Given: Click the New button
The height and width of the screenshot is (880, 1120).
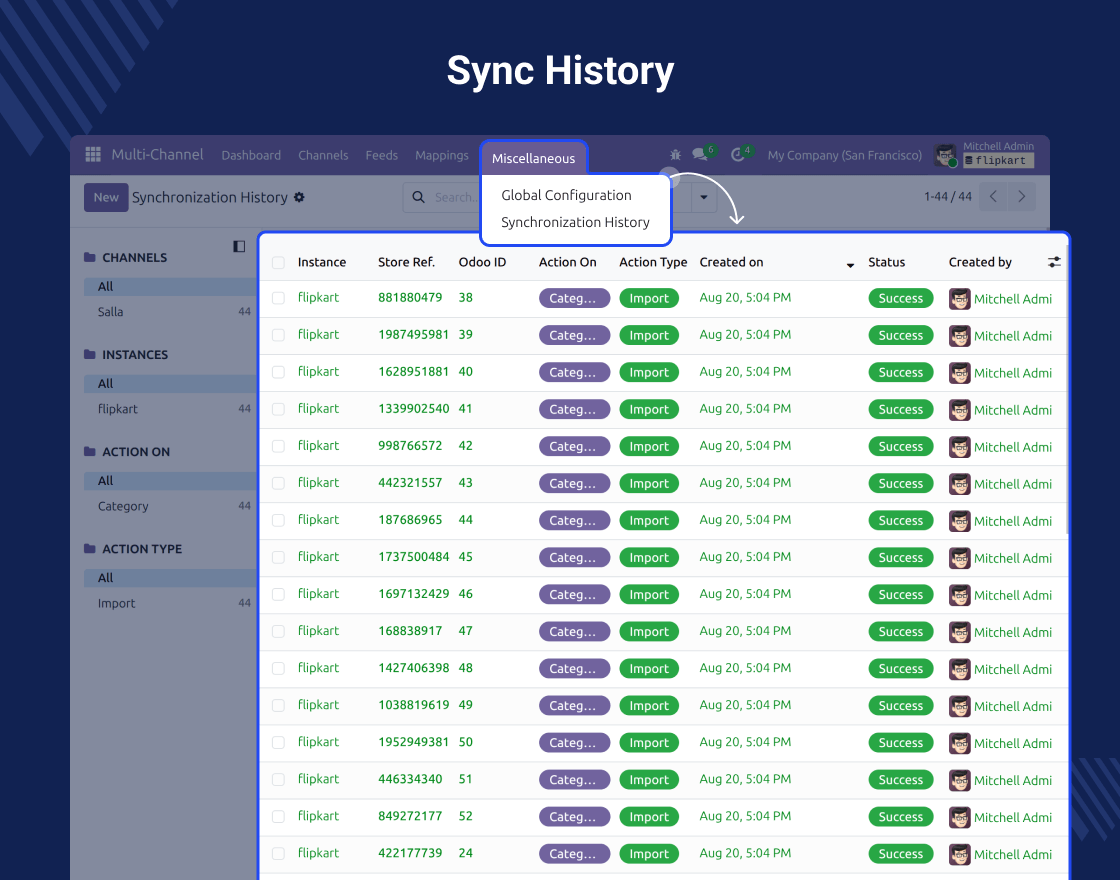Looking at the screenshot, I should coord(106,197).
